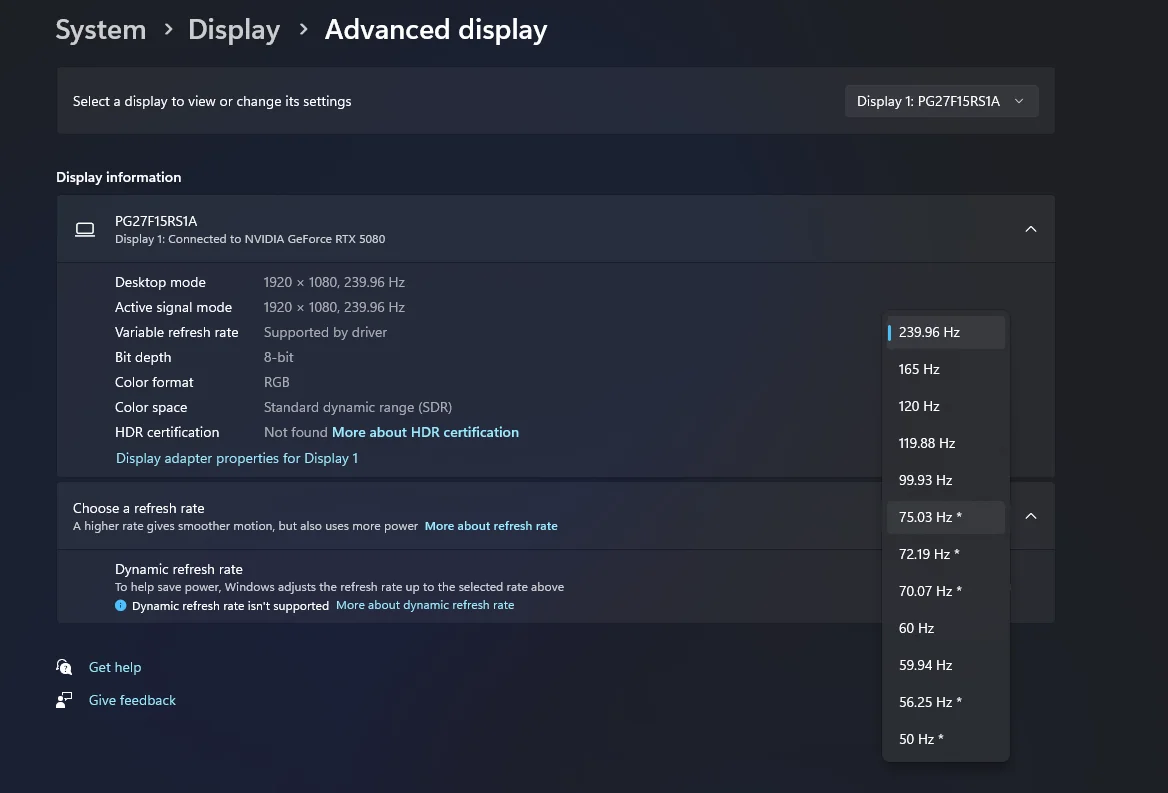Screen dimensions: 1168x793
Task: Click the monitor icon beside PG27F15RS1A
Action: 85,229
